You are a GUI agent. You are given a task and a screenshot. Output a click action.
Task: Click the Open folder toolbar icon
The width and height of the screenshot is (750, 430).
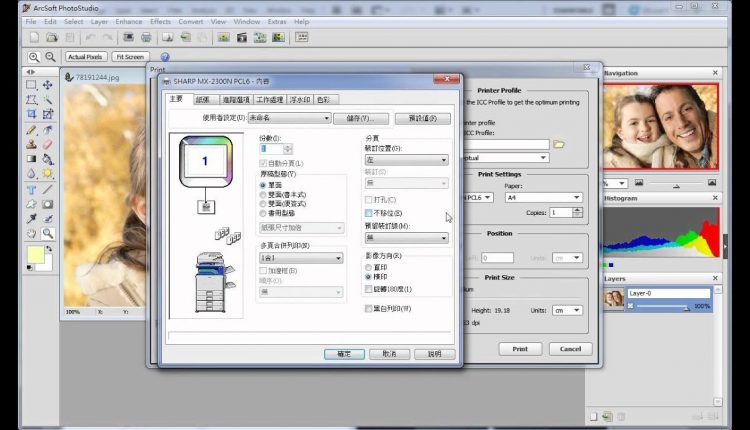[52, 37]
